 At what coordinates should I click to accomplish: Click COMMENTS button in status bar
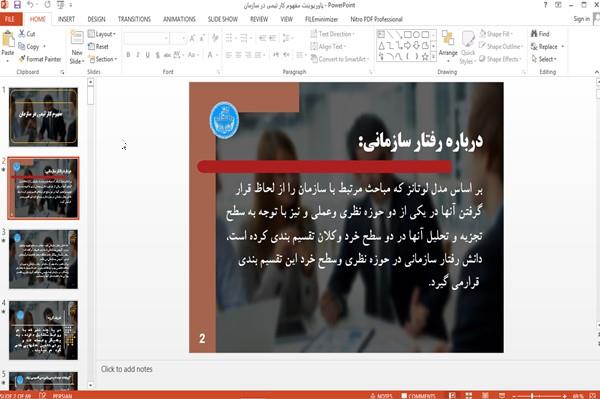coord(418,396)
